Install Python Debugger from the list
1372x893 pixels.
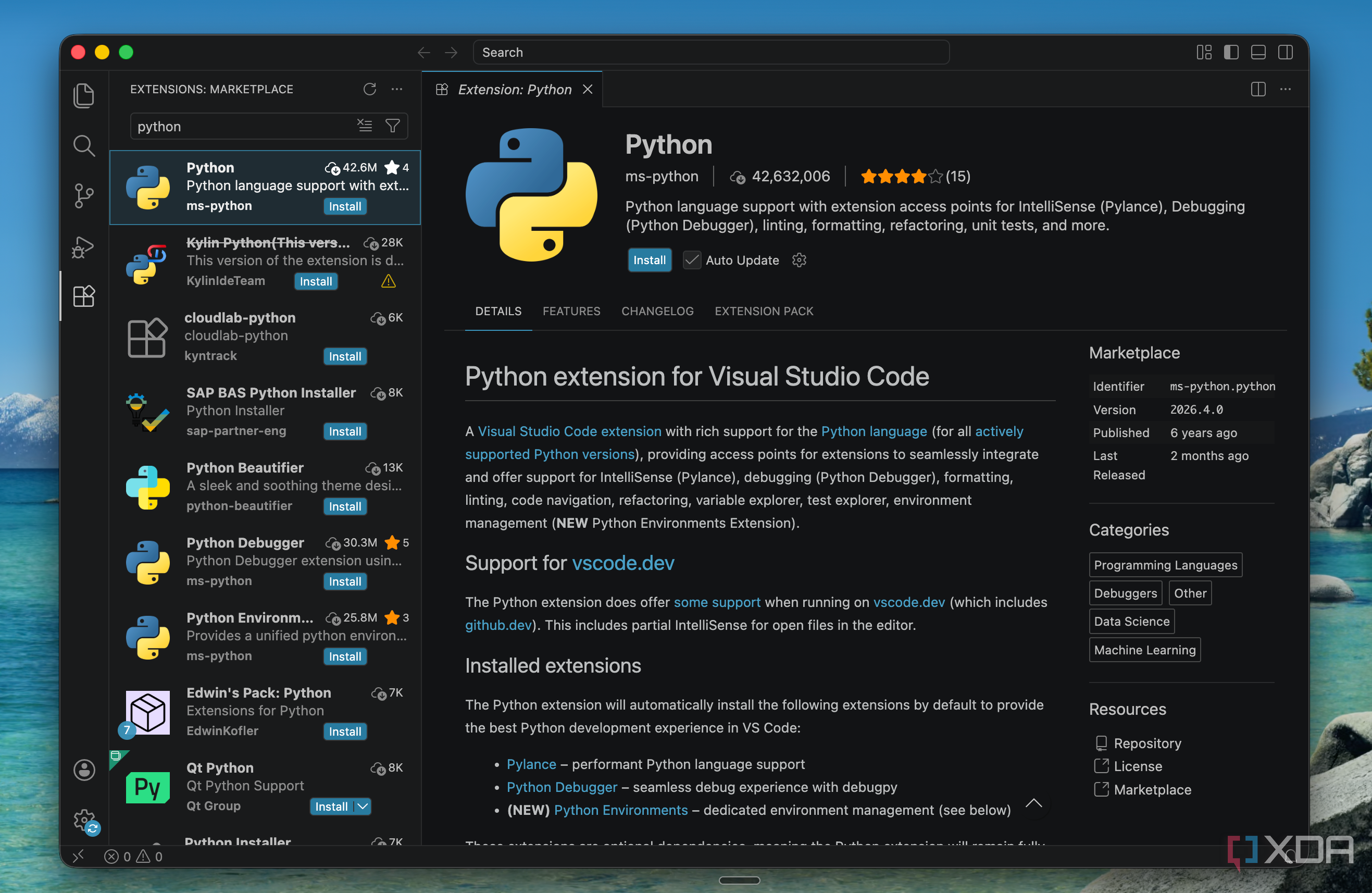point(345,581)
